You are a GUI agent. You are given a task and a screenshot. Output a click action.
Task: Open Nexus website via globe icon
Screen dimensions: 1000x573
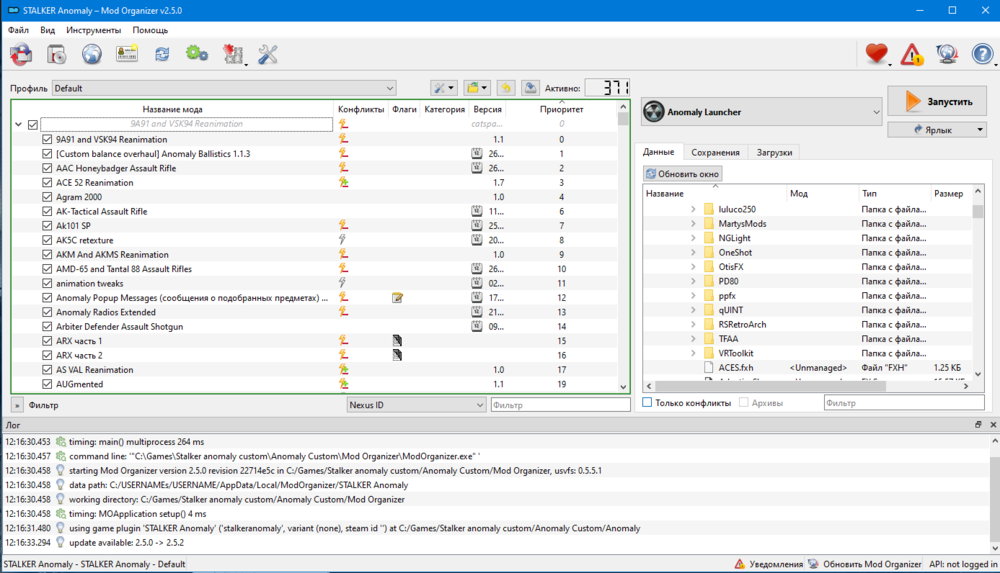click(x=91, y=55)
